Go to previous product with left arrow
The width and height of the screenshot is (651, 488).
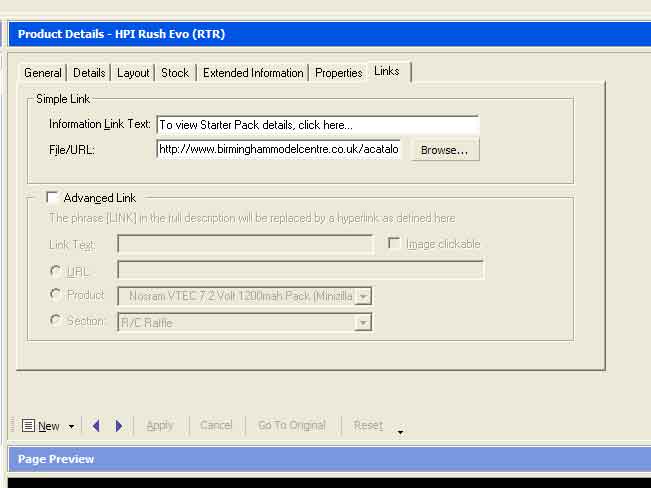tap(96, 426)
